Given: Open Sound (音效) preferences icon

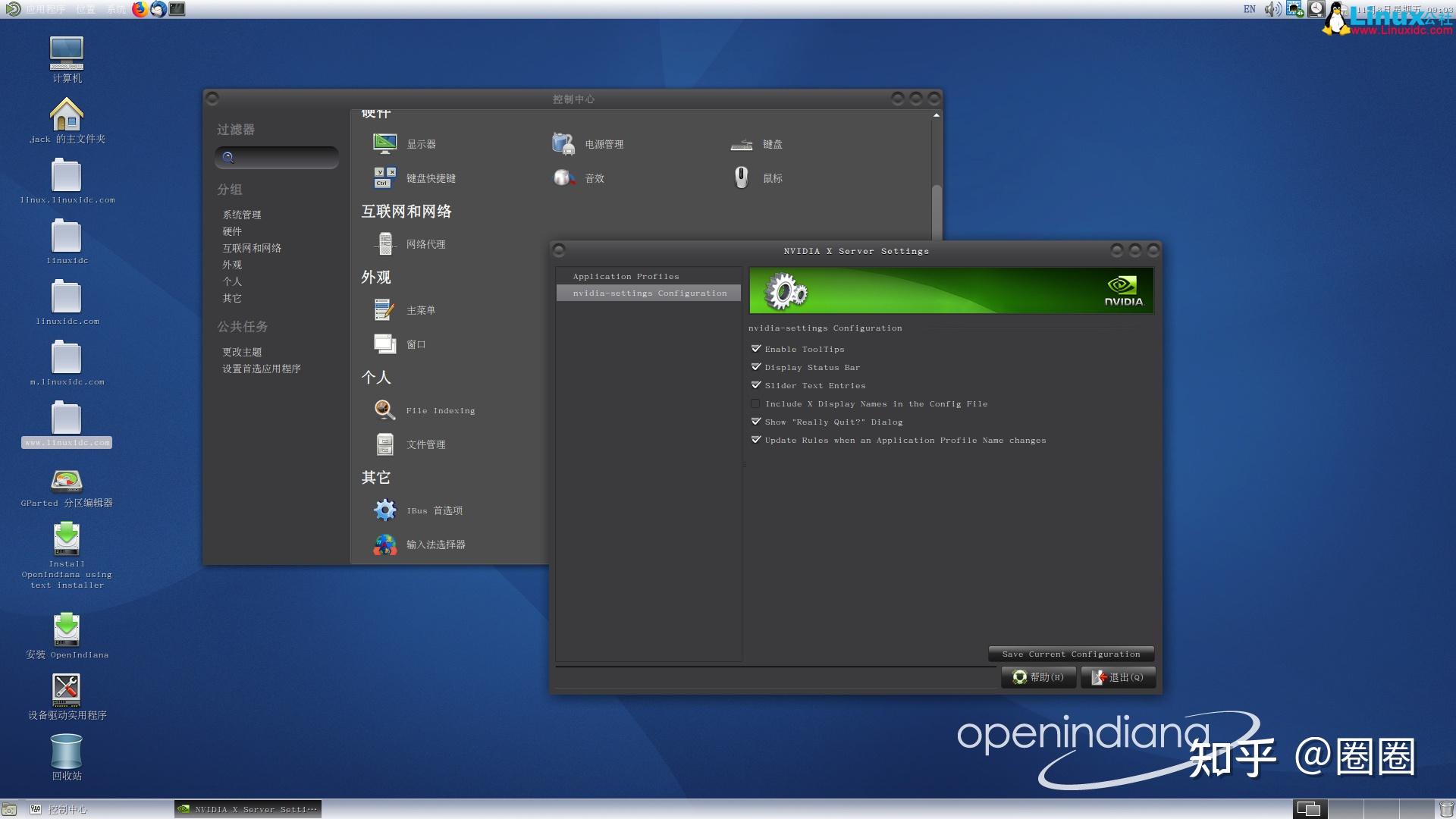Looking at the screenshot, I should pyautogui.click(x=563, y=177).
